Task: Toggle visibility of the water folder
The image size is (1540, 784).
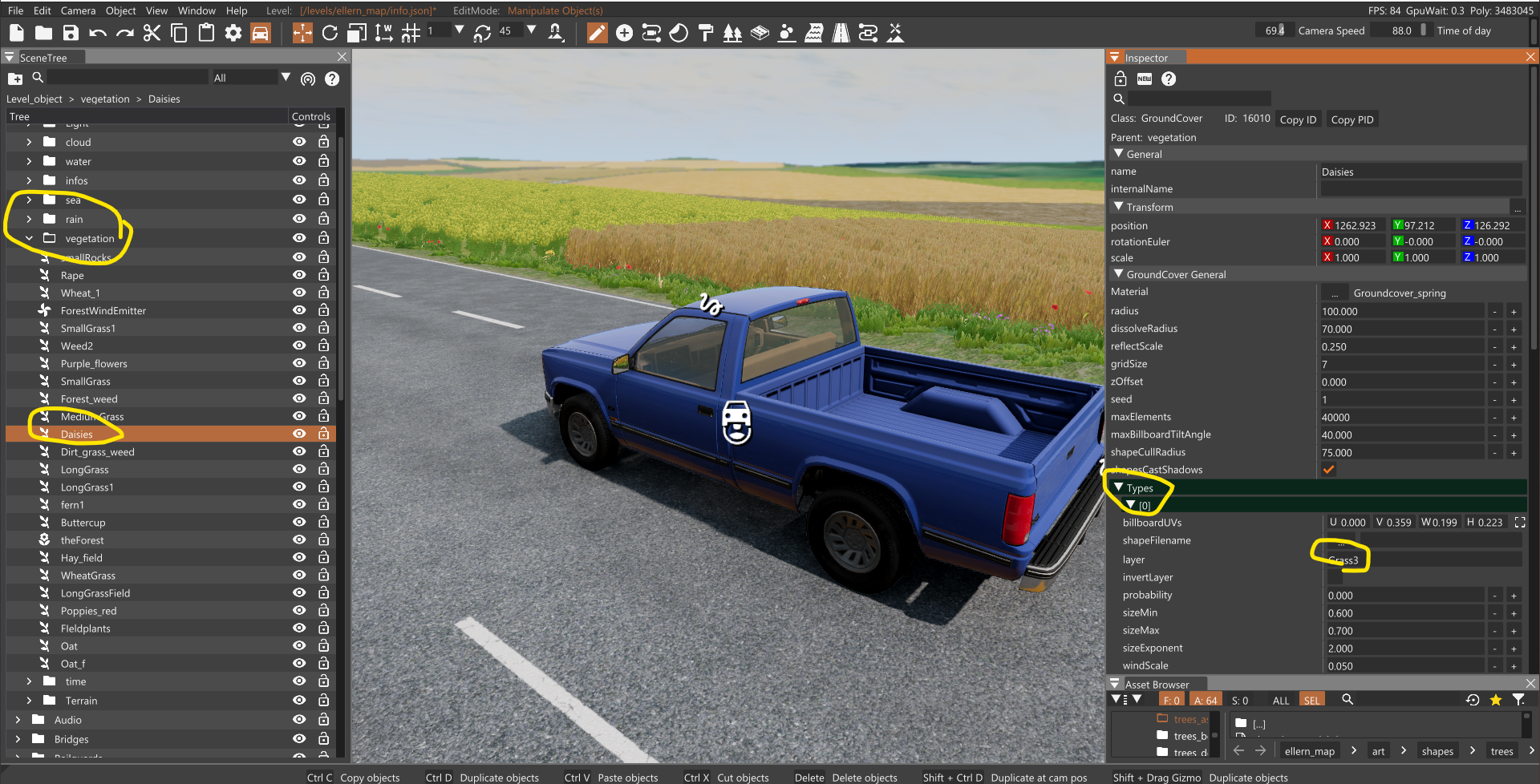Action: [x=299, y=161]
